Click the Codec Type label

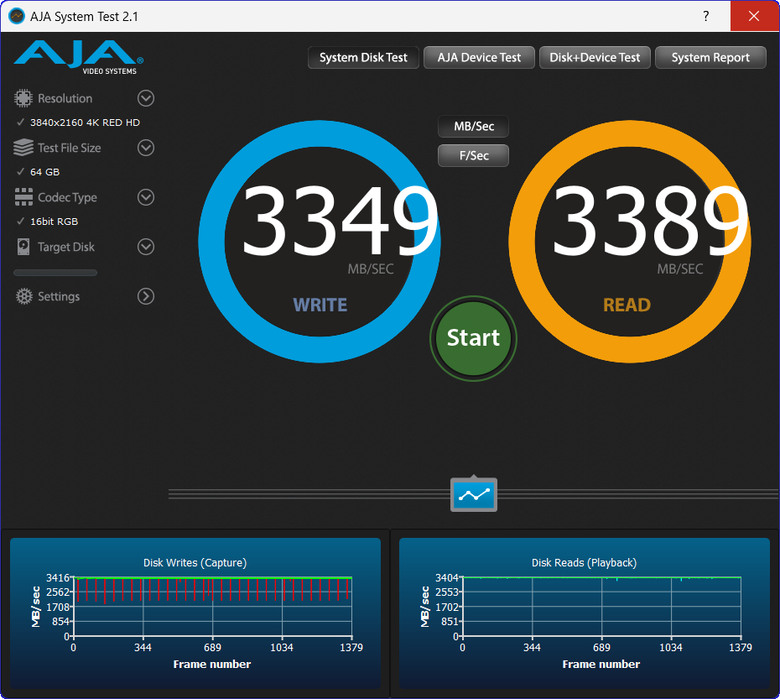[68, 198]
